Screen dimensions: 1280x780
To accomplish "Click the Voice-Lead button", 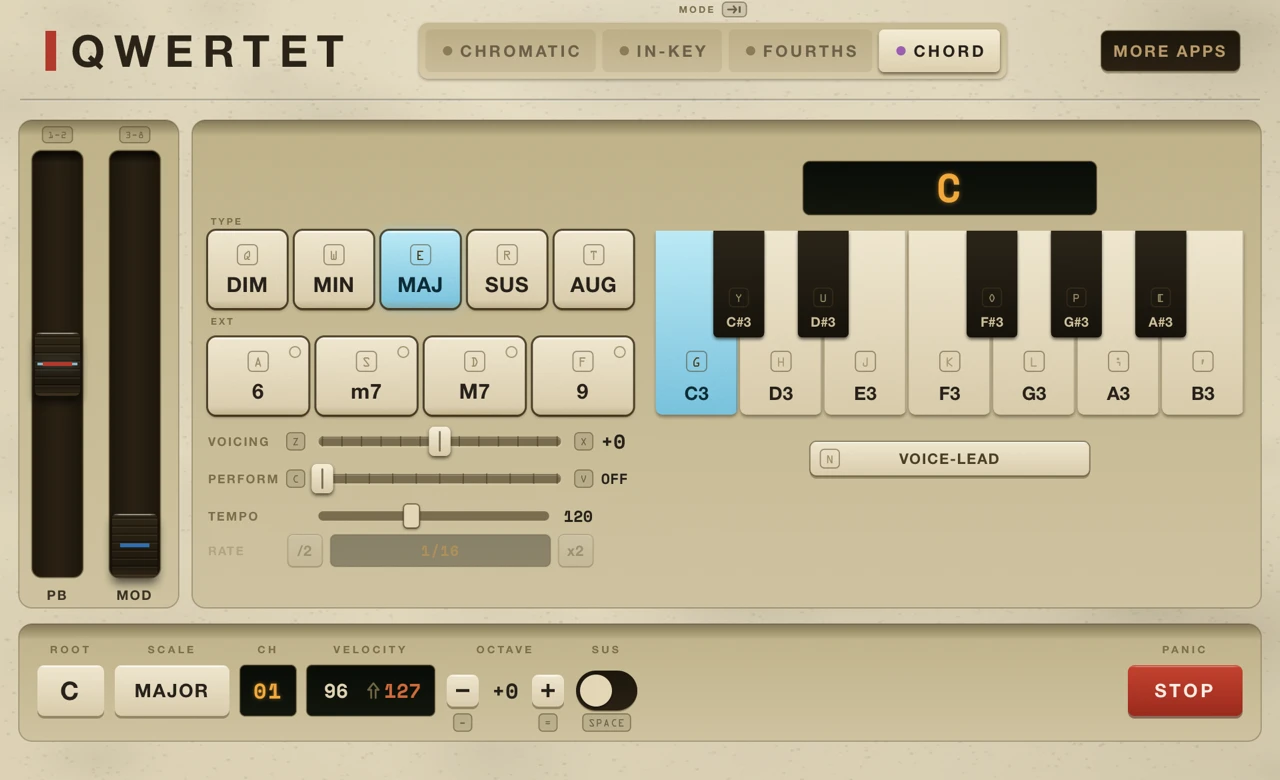I will (x=950, y=459).
